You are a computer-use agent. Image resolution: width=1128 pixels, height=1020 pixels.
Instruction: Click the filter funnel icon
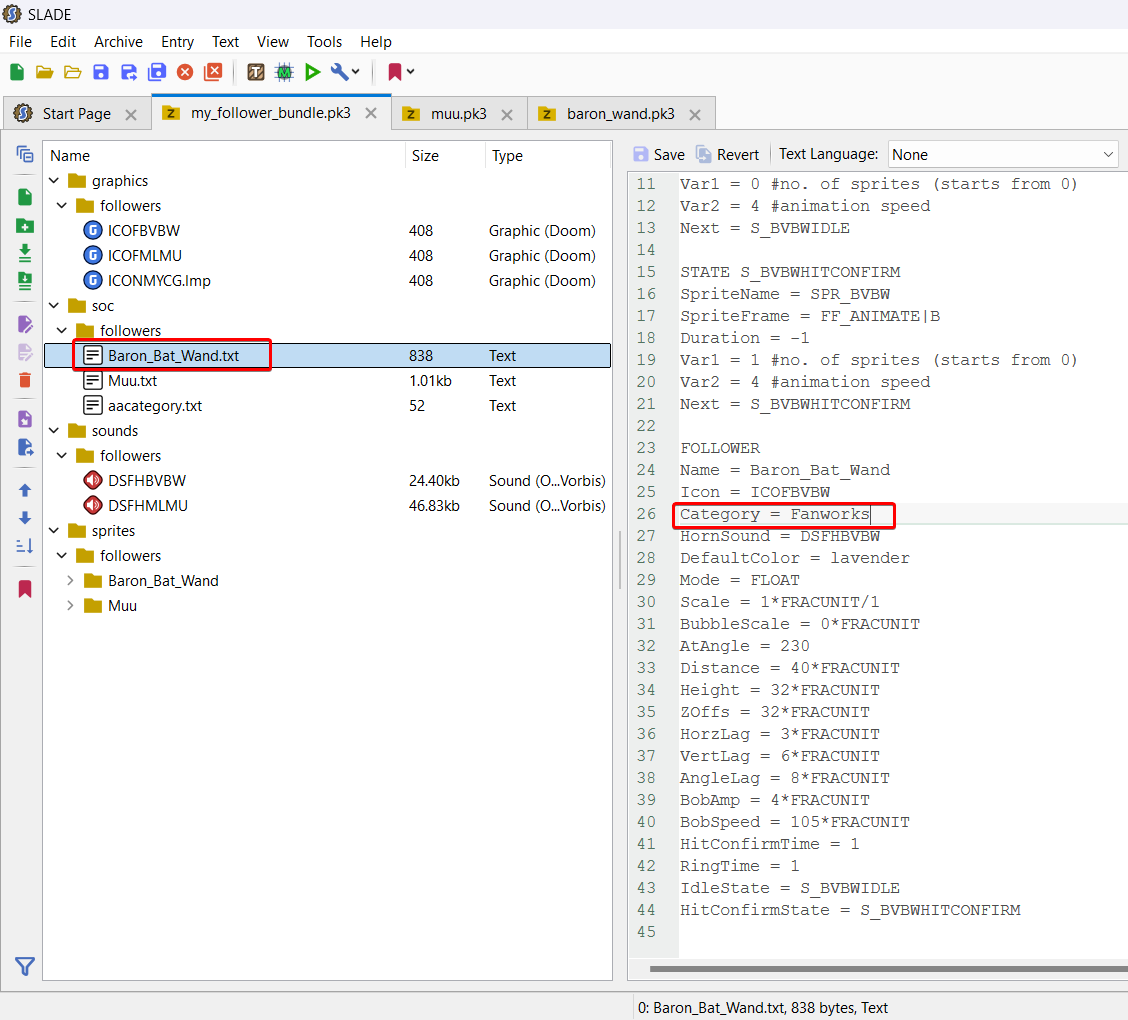24,966
